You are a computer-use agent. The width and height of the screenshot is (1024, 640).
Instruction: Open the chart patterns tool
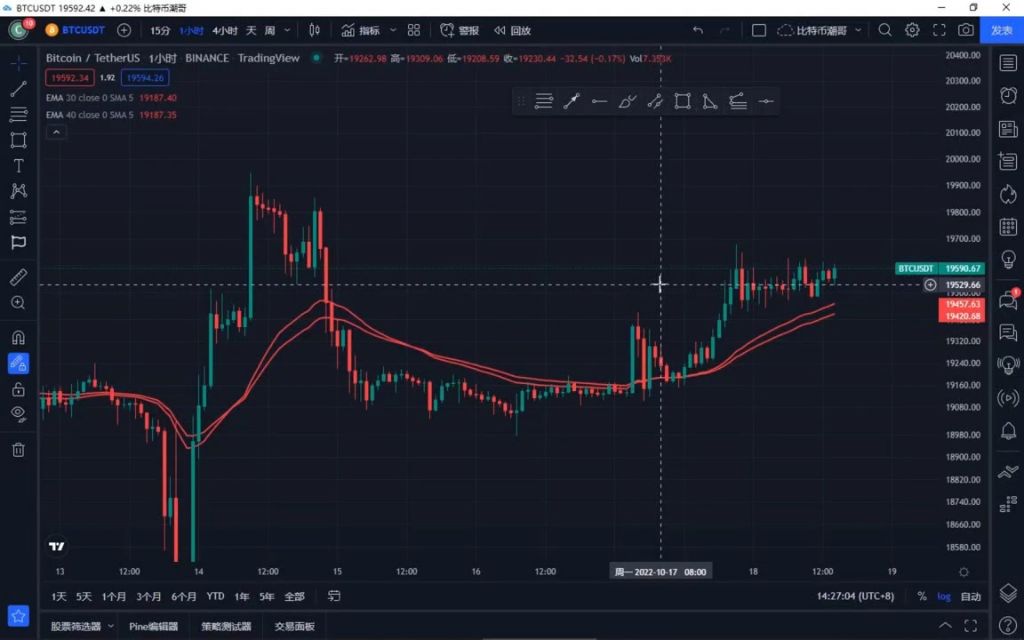coord(18,191)
